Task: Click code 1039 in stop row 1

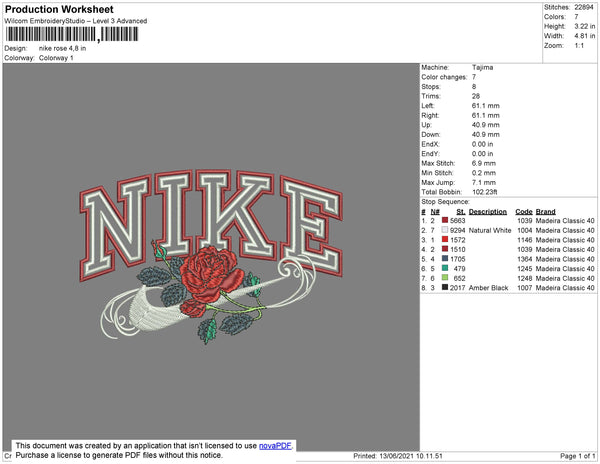Action: [525, 221]
